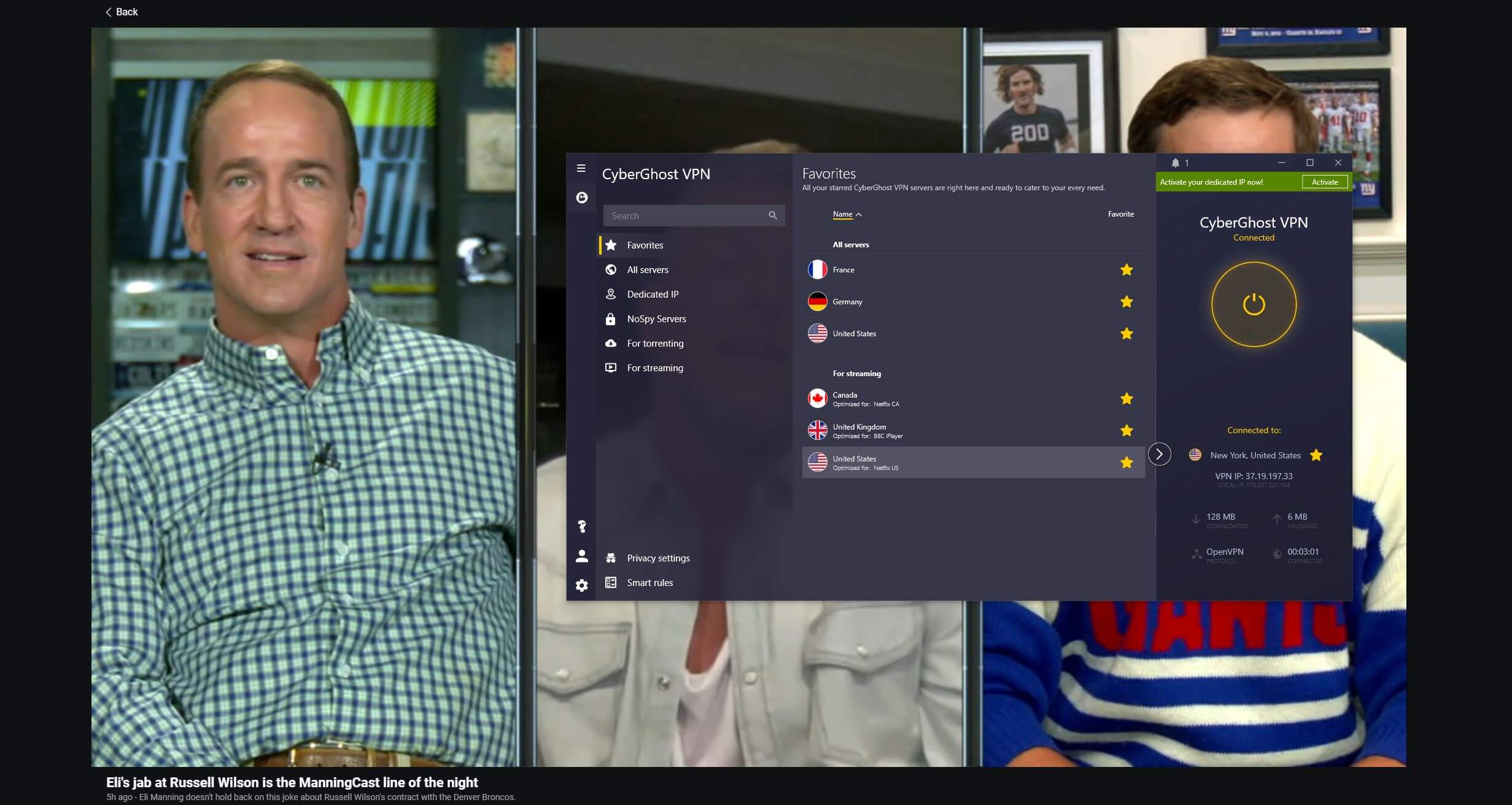The image size is (1512, 805).
Task: Select United Kingdom BBC iPlayer server
Action: point(973,431)
